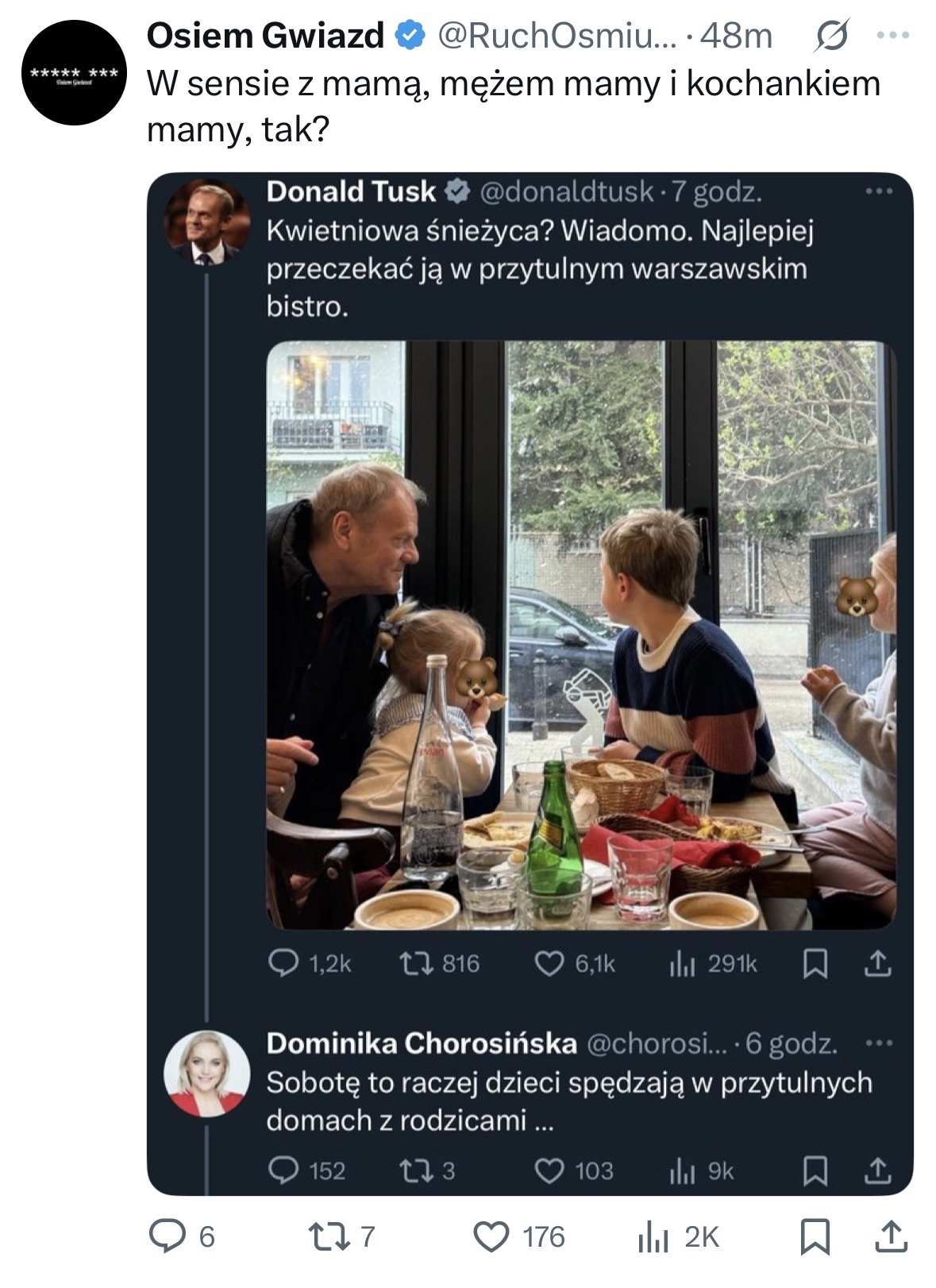The image size is (936, 1288).
Task: Open the @RuchOsmiu handle link
Action: click(x=557, y=36)
